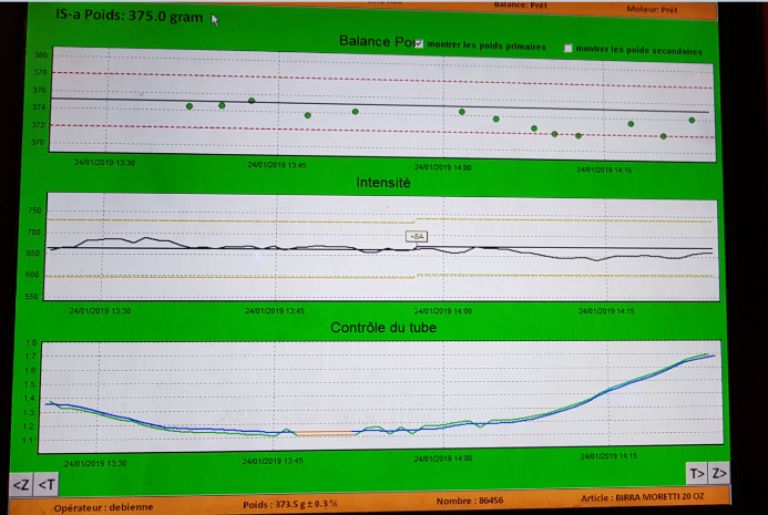Viewport: 768px width, 515px height.
Task: Click the Z> zoom-forward button
Action: tap(719, 473)
